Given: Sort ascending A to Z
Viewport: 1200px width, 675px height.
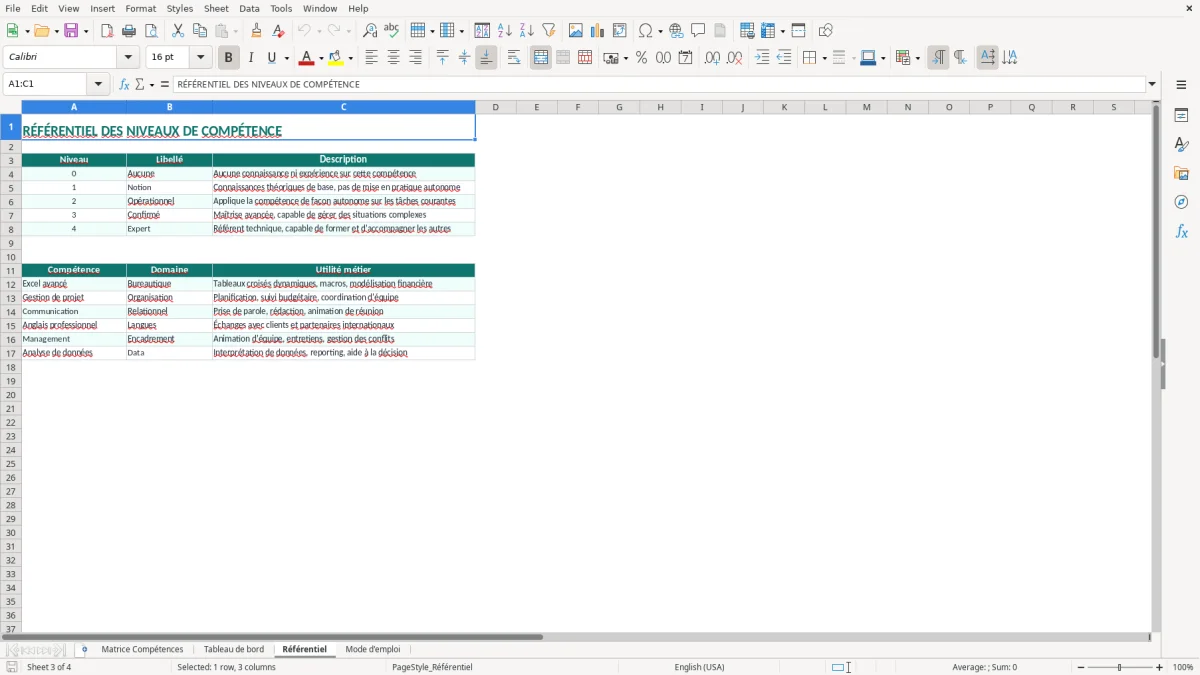Looking at the screenshot, I should tap(505, 31).
